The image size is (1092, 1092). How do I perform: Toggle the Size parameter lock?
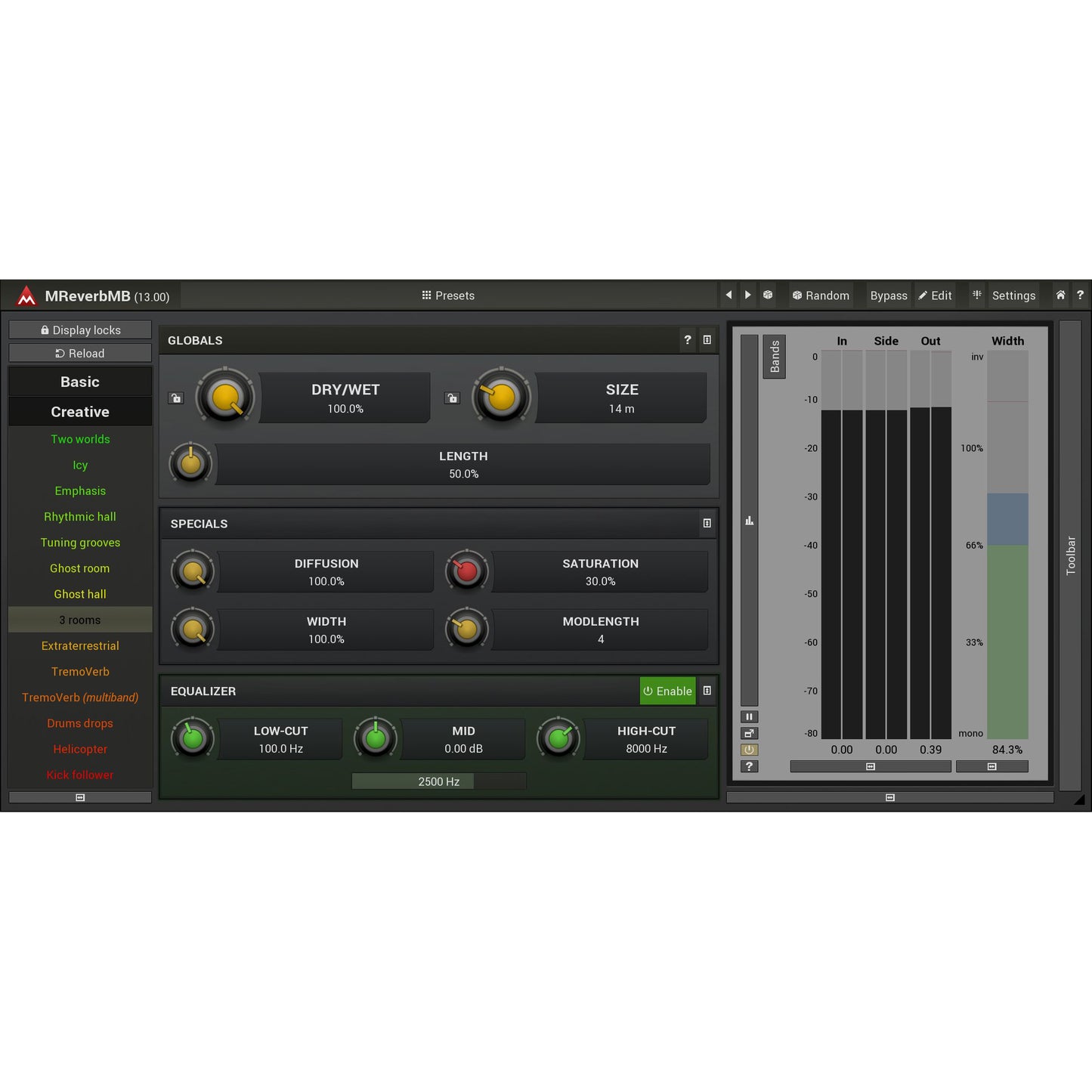(x=452, y=398)
